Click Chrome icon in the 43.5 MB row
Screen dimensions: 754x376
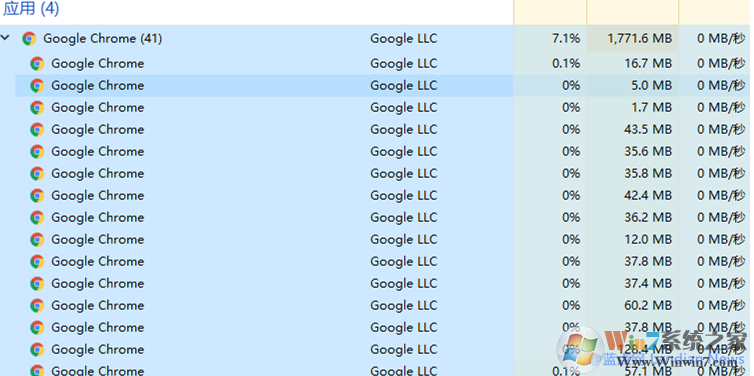point(37,130)
